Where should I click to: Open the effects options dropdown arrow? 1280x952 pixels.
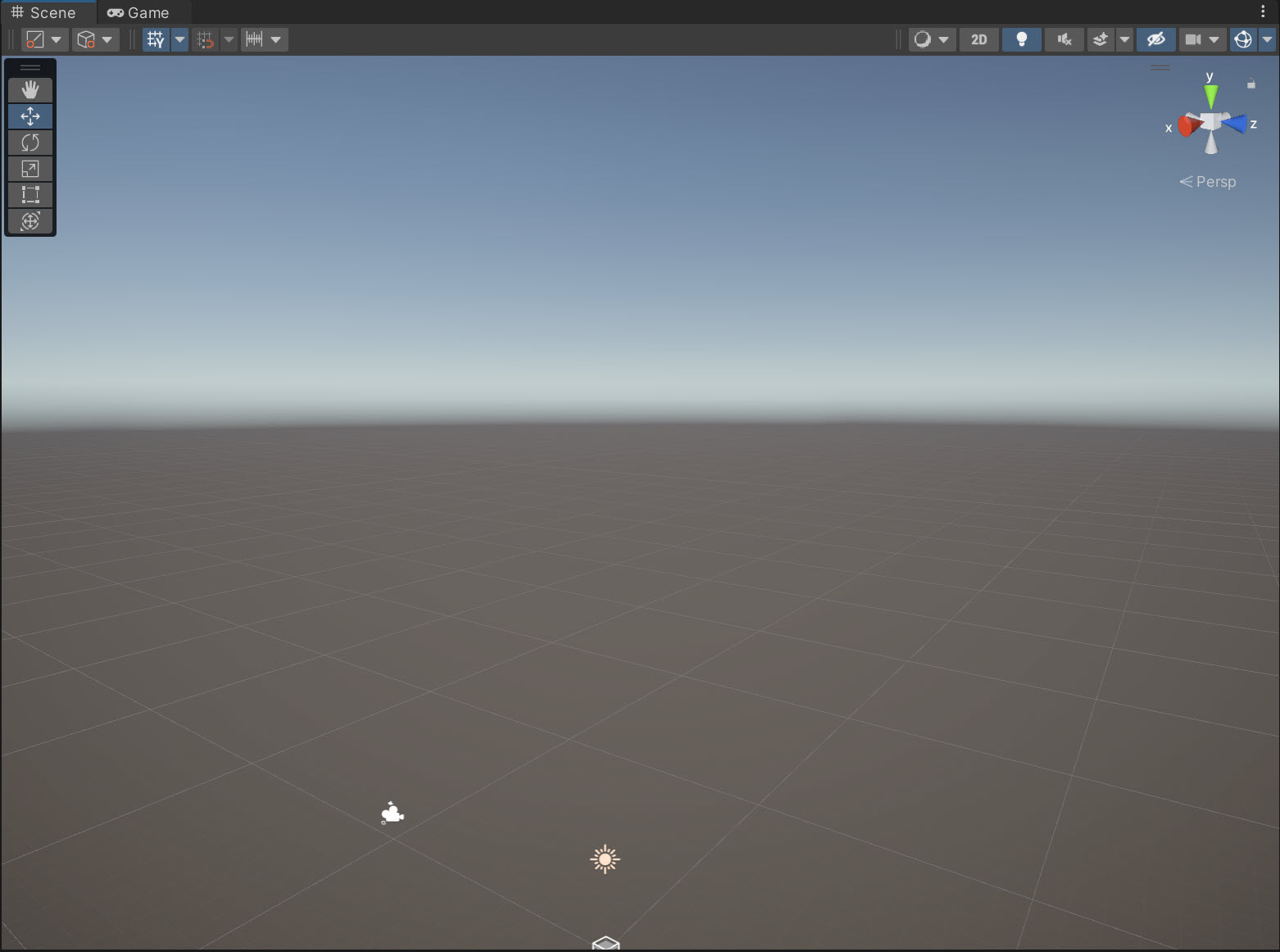pos(1125,39)
